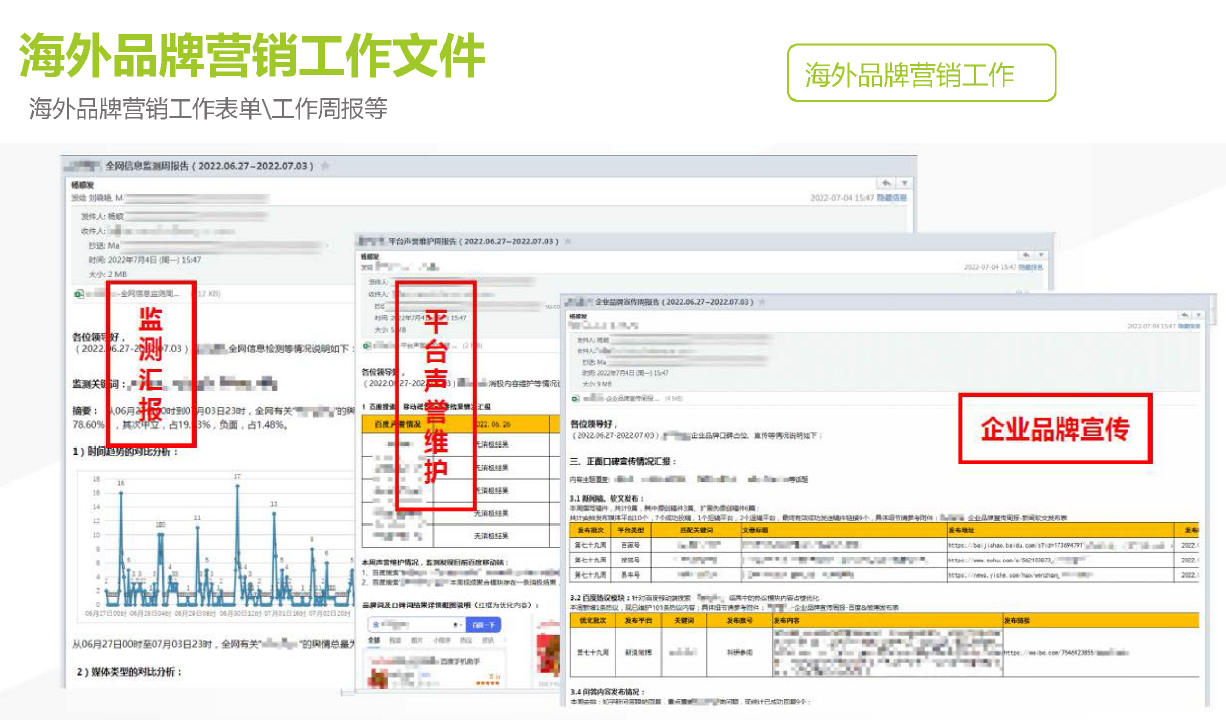This screenshot has height=720, width=1226.
Task: Open reply options dropdown in 全网信息监测周报告 email
Action: pos(903,183)
